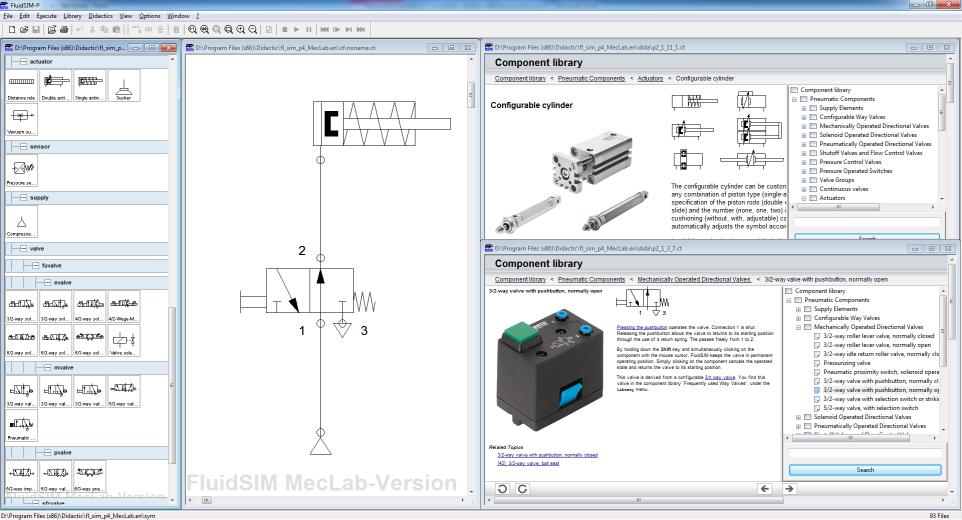Click the clockwise rotate icon below the valve photo
The height and width of the screenshot is (520, 962).
(522, 489)
